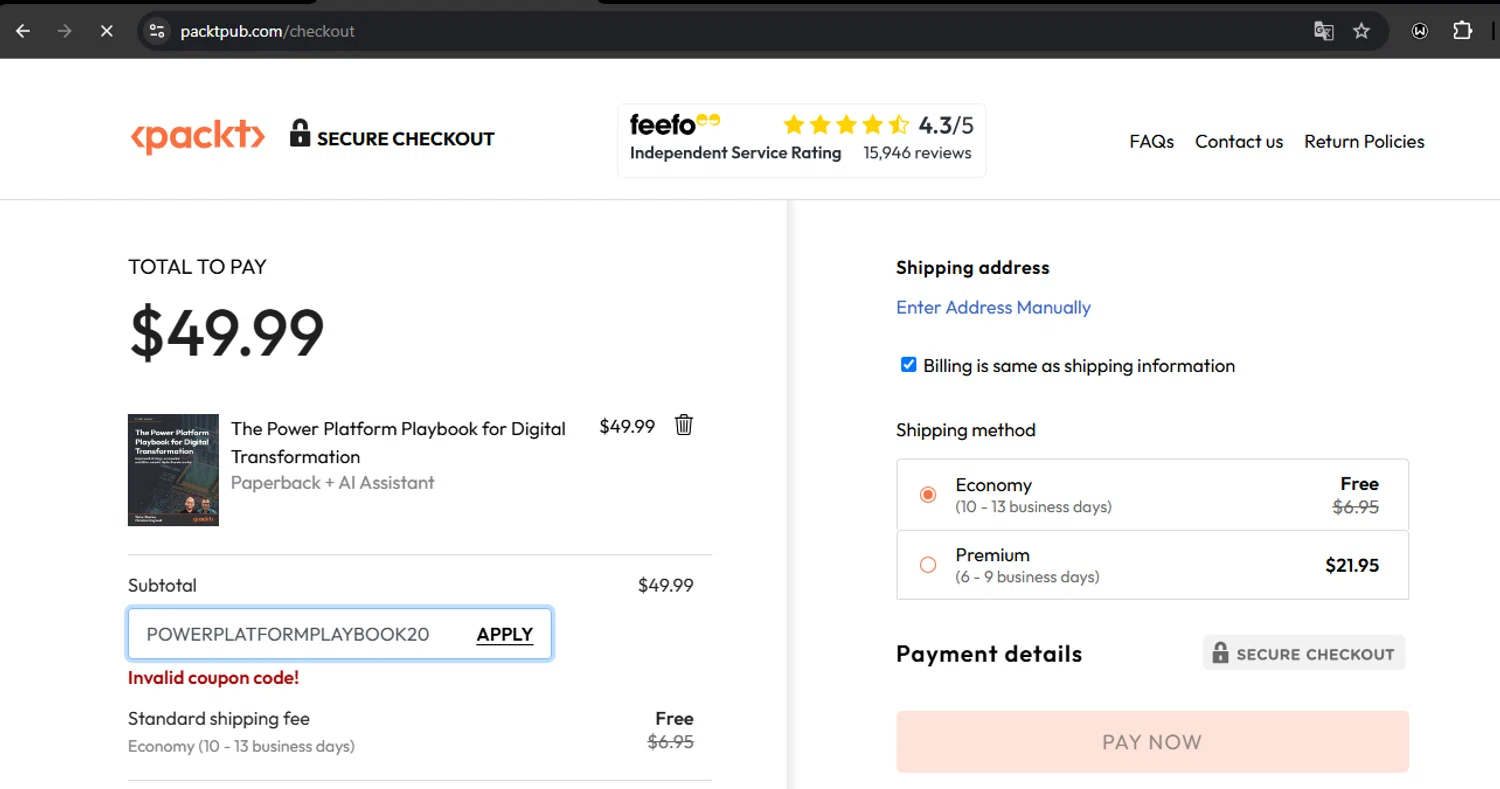The height and width of the screenshot is (789, 1500).
Task: Click the translate page icon
Action: (x=1323, y=31)
